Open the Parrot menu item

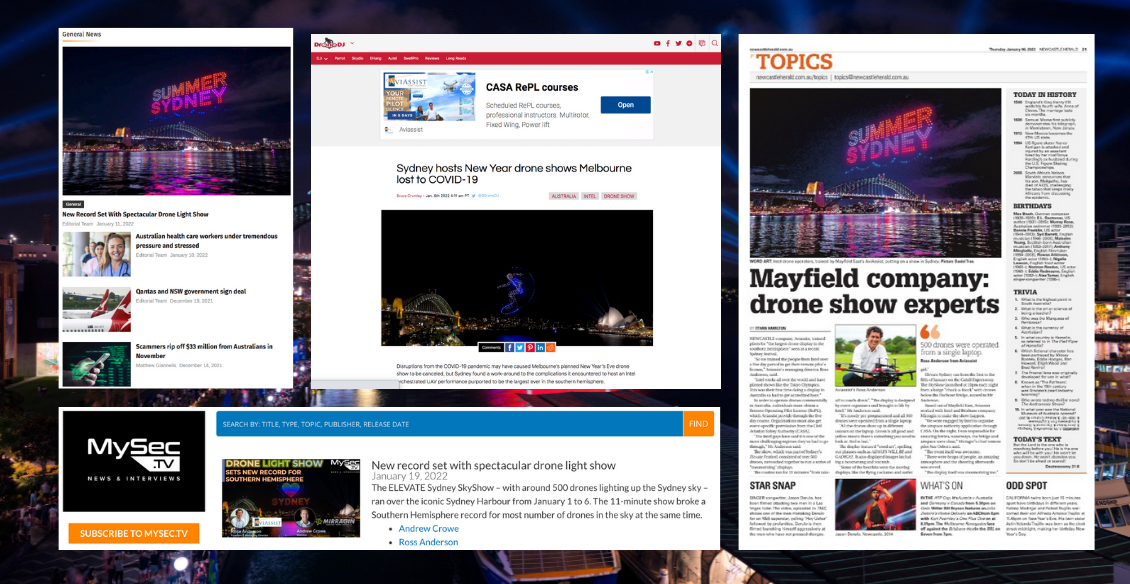340,58
